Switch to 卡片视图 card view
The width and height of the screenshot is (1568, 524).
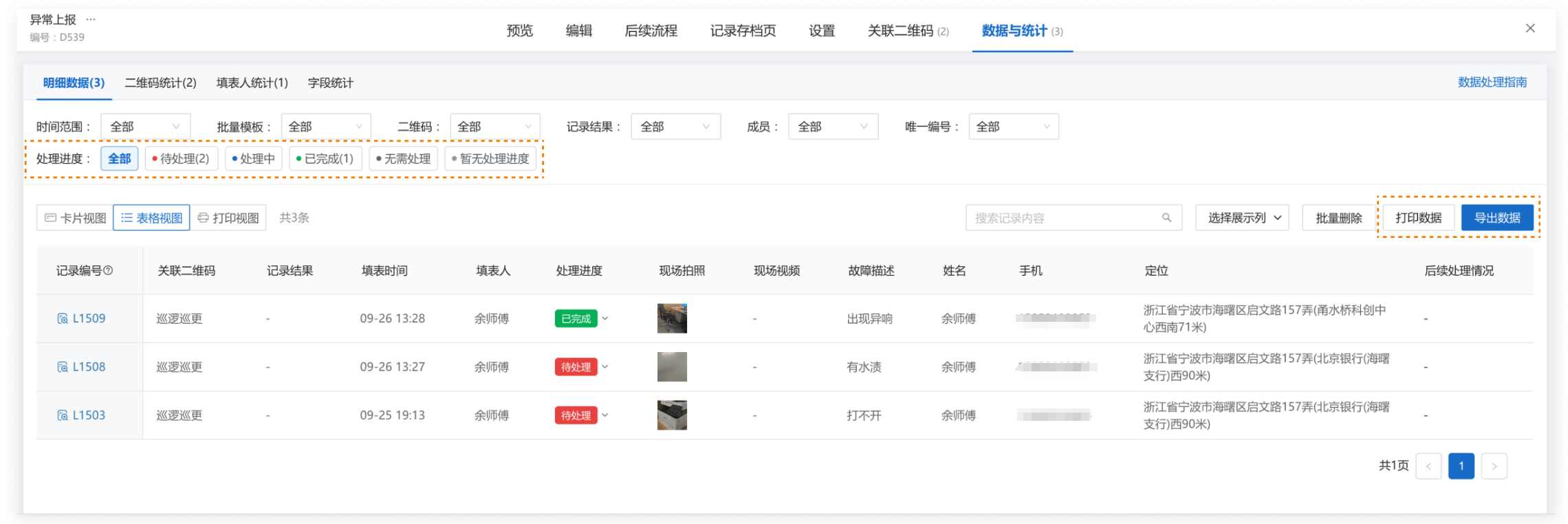click(75, 218)
